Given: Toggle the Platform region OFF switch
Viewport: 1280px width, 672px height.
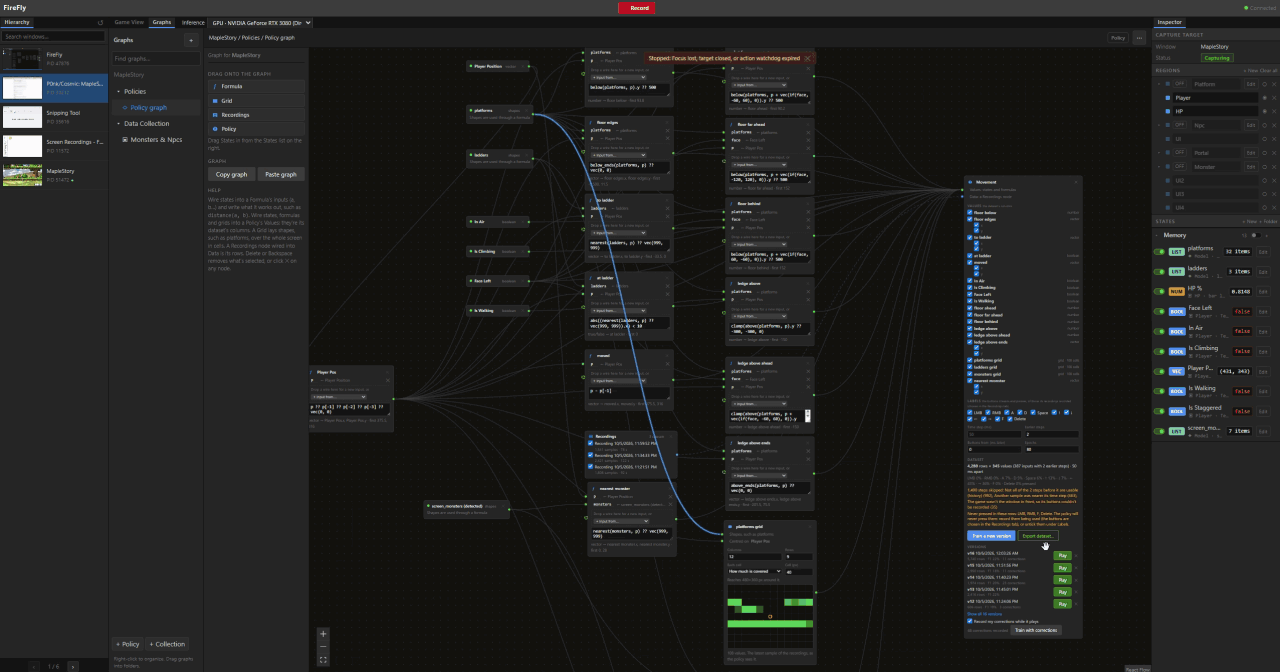Looking at the screenshot, I should click(1180, 84).
